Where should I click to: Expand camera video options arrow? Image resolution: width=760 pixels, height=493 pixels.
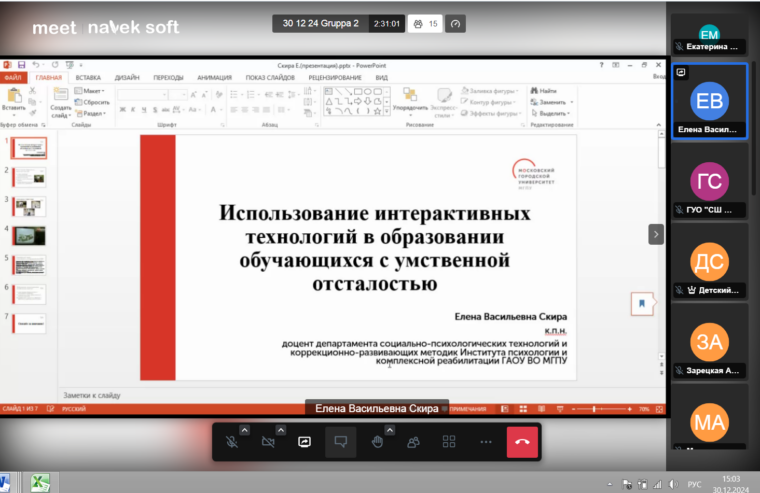click(281, 430)
